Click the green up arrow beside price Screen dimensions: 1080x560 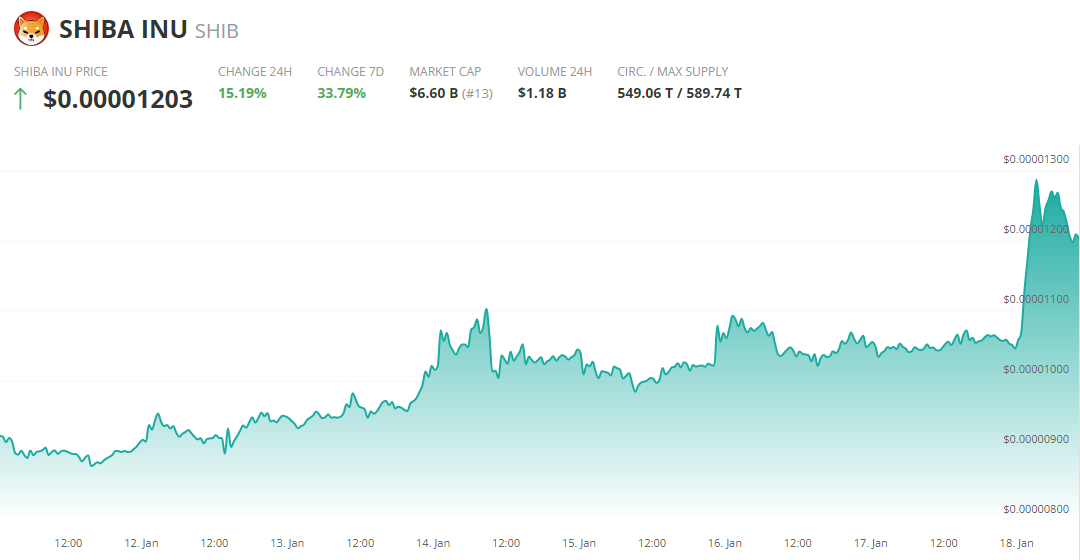click(x=20, y=98)
